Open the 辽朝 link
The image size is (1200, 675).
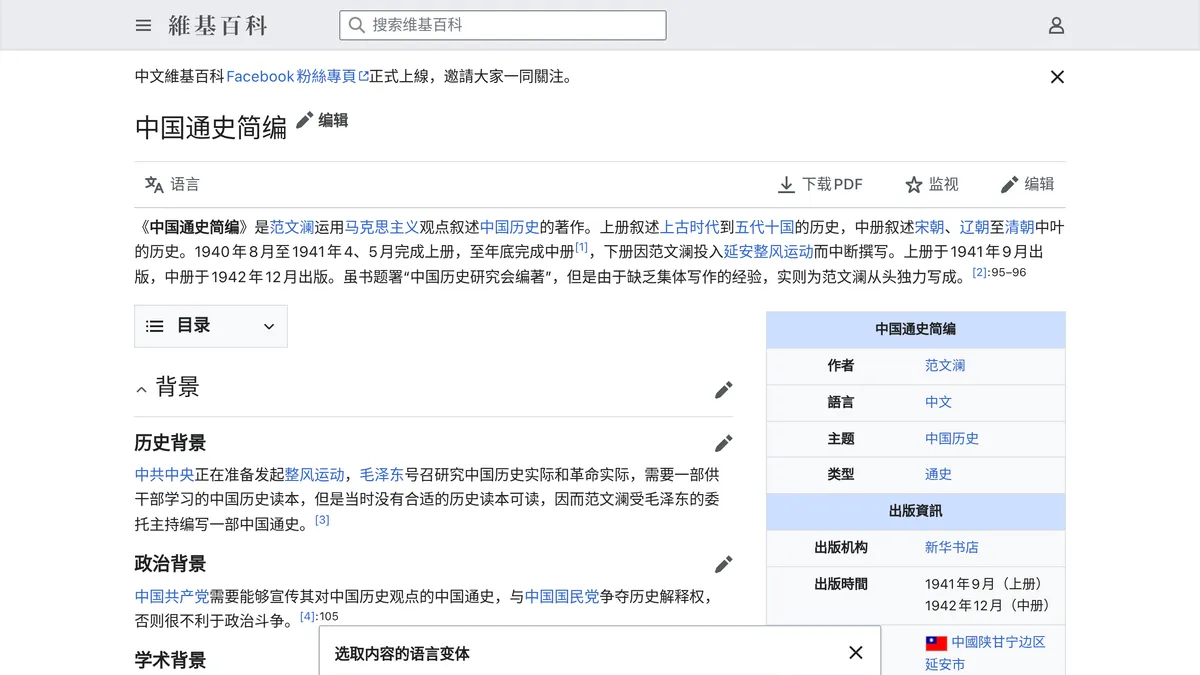pos(975,227)
